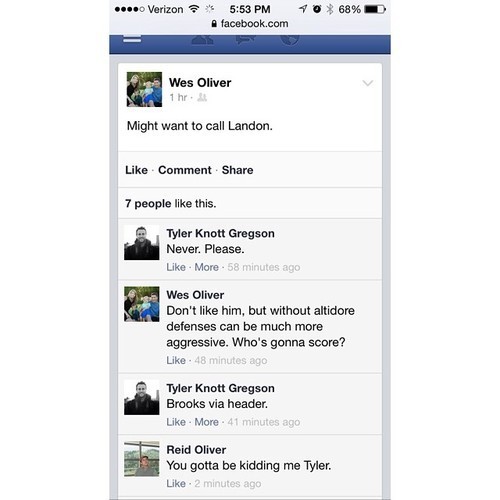The height and width of the screenshot is (500, 500).
Task: Open Tyler Knott Gregson's name on first comment
Action: pyautogui.click(x=220, y=233)
